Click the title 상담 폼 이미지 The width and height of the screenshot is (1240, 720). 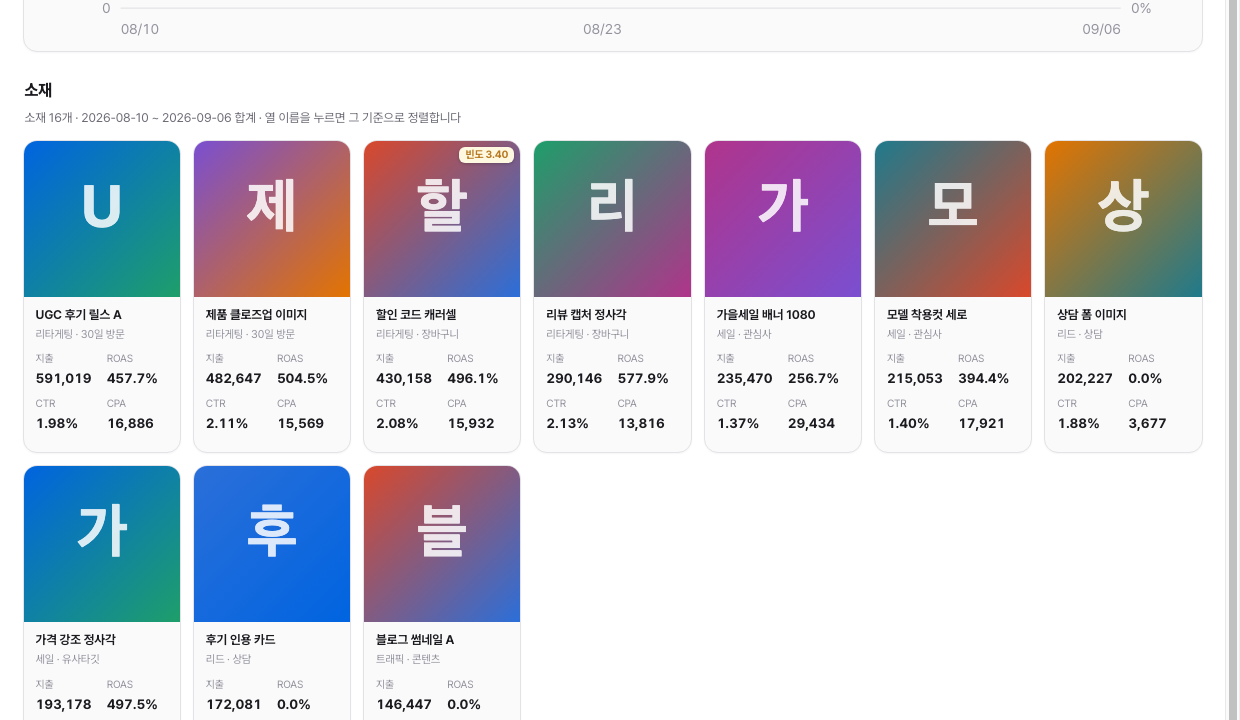[1092, 315]
